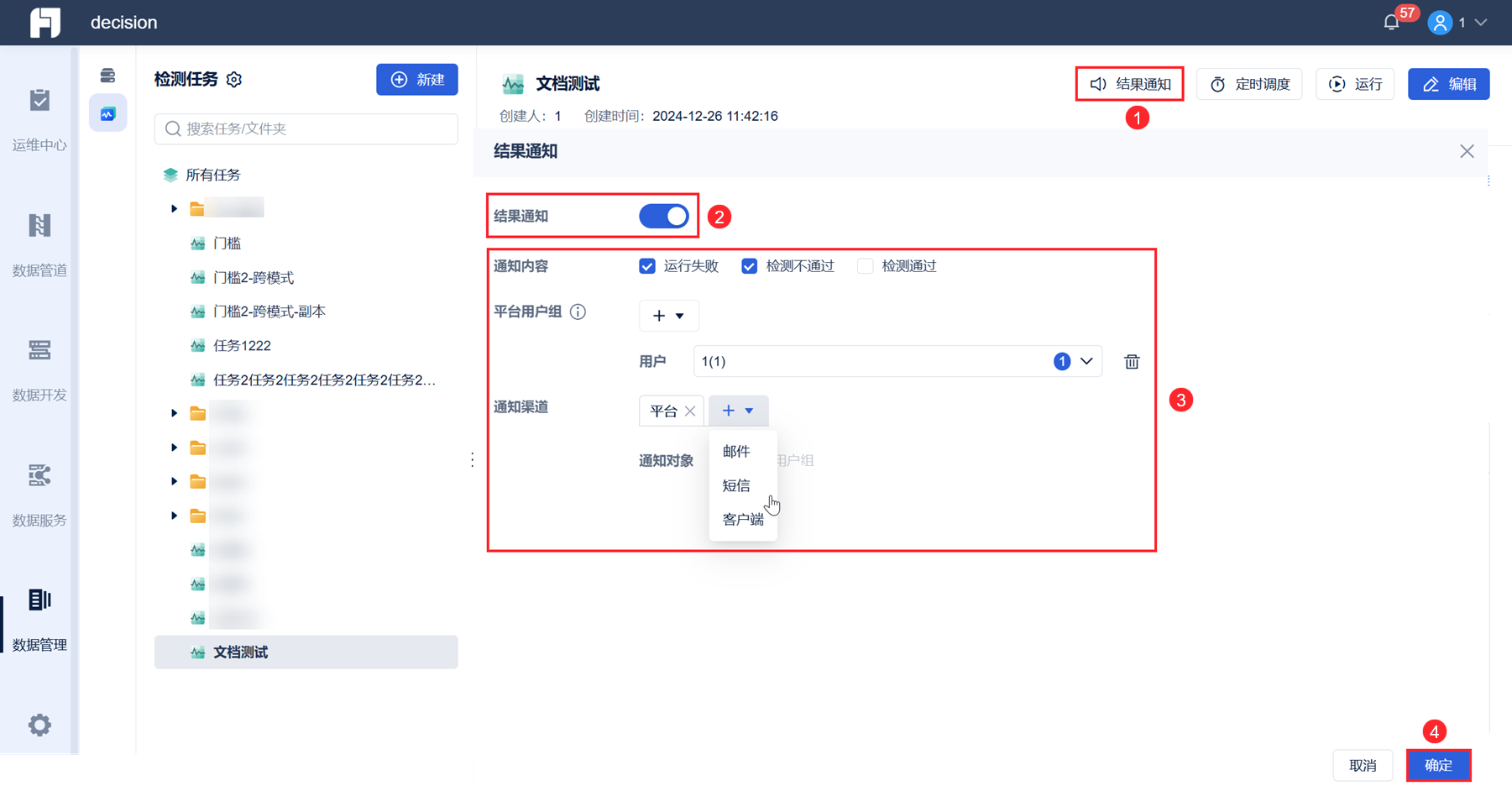
Task: Open the notification bell with 57 alerts
Action: [x=1392, y=23]
